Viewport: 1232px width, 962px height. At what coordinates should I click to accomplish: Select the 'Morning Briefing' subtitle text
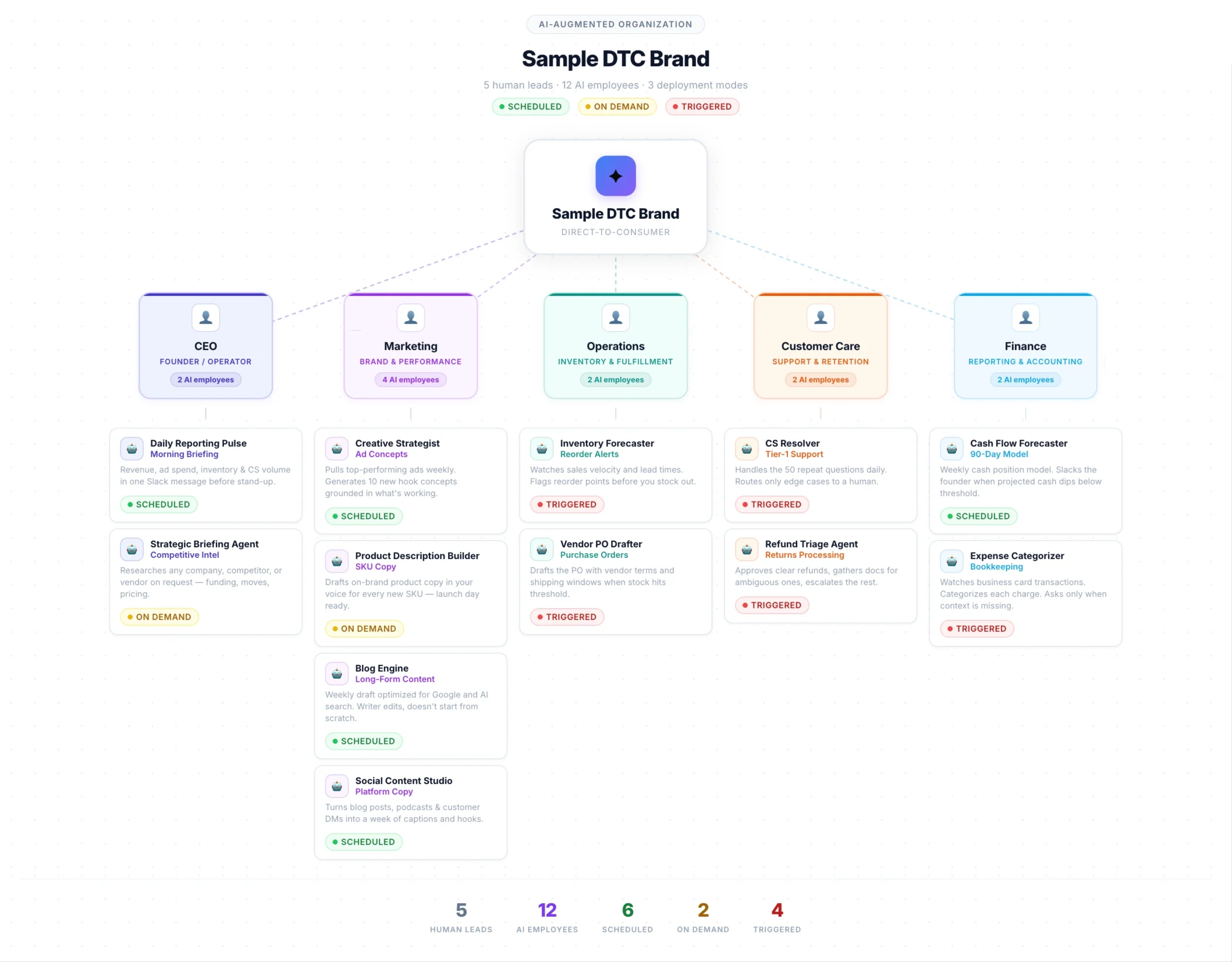pos(184,455)
